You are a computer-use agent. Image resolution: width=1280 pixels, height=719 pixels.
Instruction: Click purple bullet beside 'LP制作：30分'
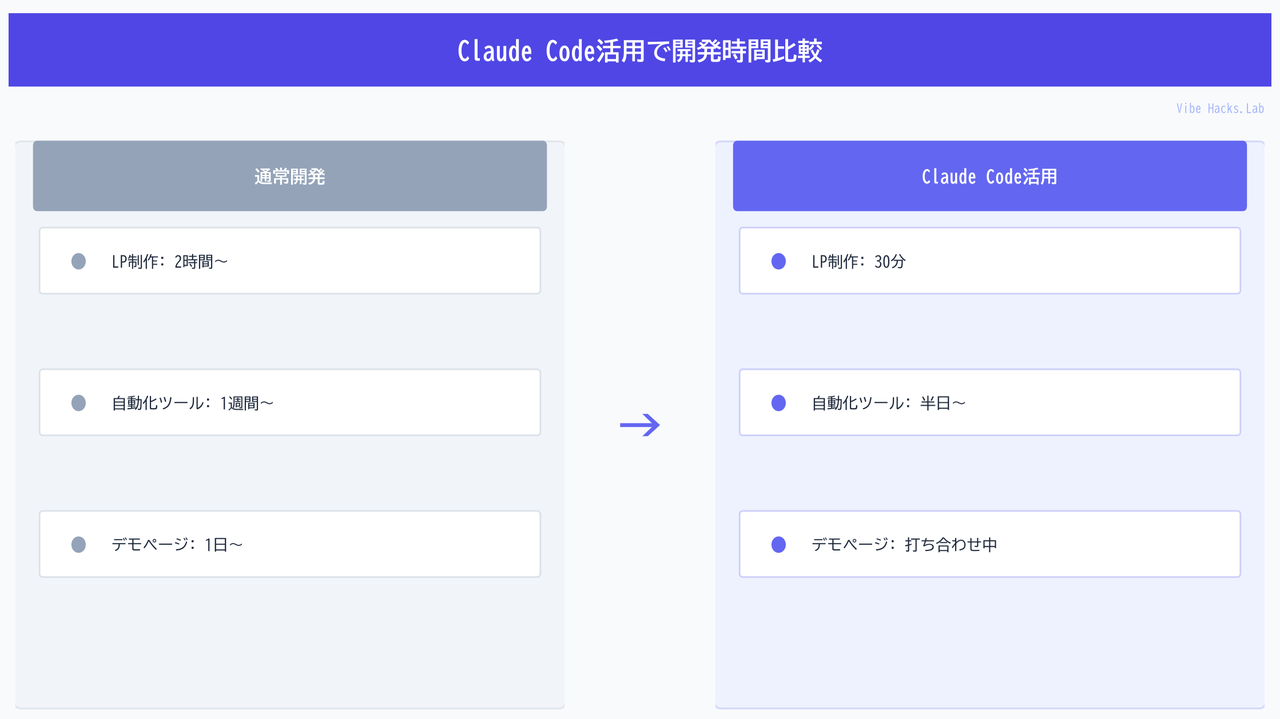click(779, 261)
